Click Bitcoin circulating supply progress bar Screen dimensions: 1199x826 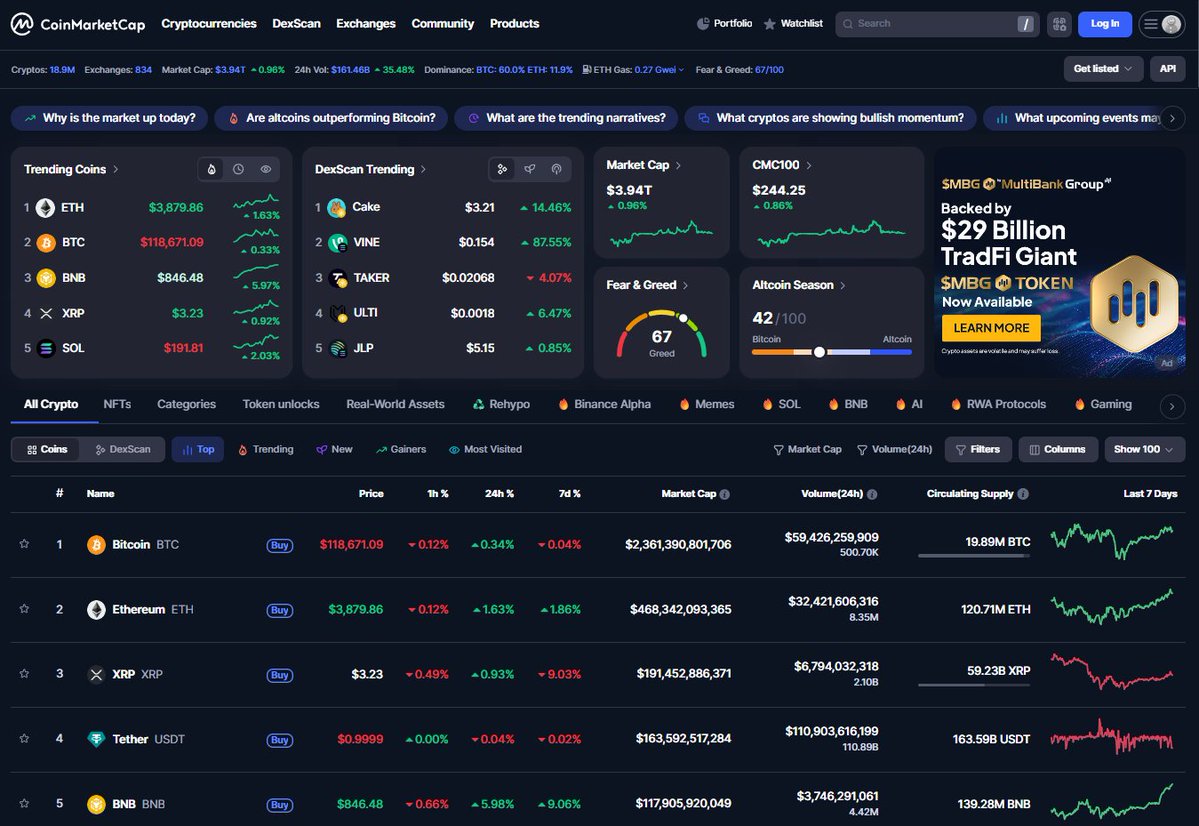(x=974, y=555)
